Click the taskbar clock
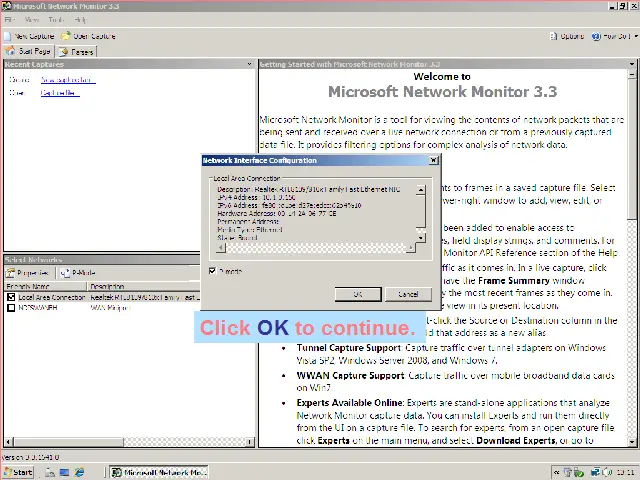The image size is (640, 480). click(625, 472)
